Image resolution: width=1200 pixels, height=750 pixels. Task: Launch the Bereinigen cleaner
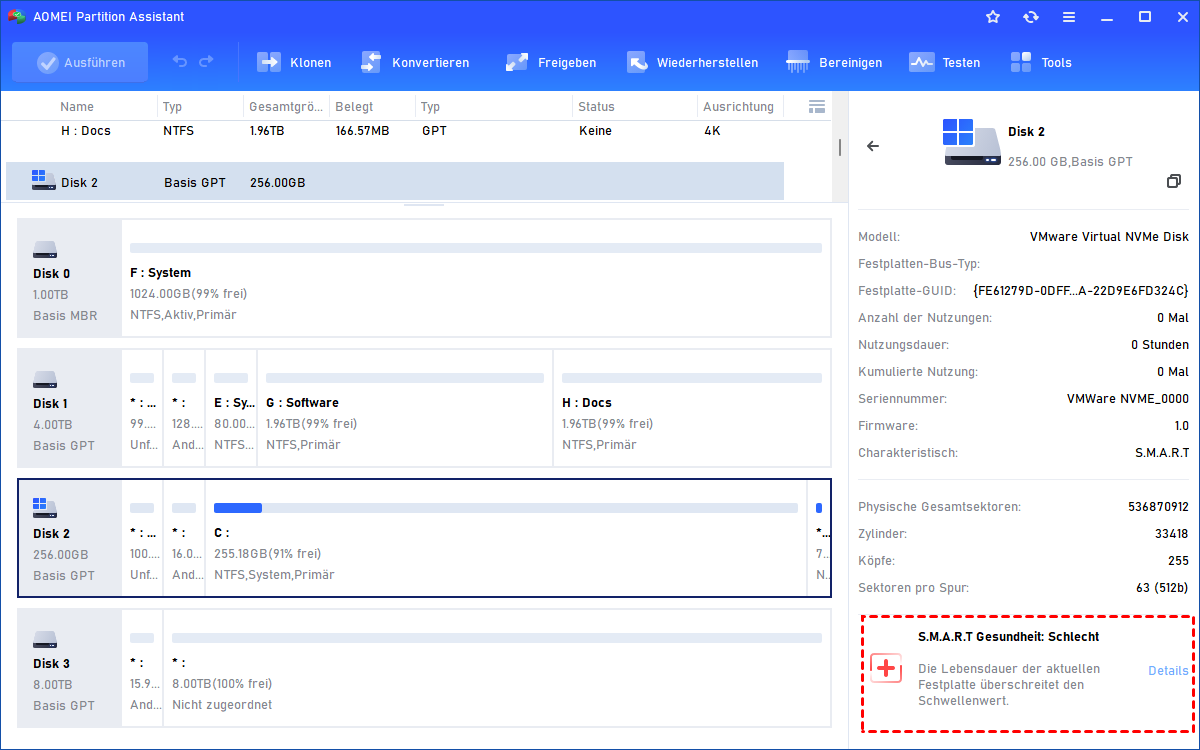coord(798,62)
